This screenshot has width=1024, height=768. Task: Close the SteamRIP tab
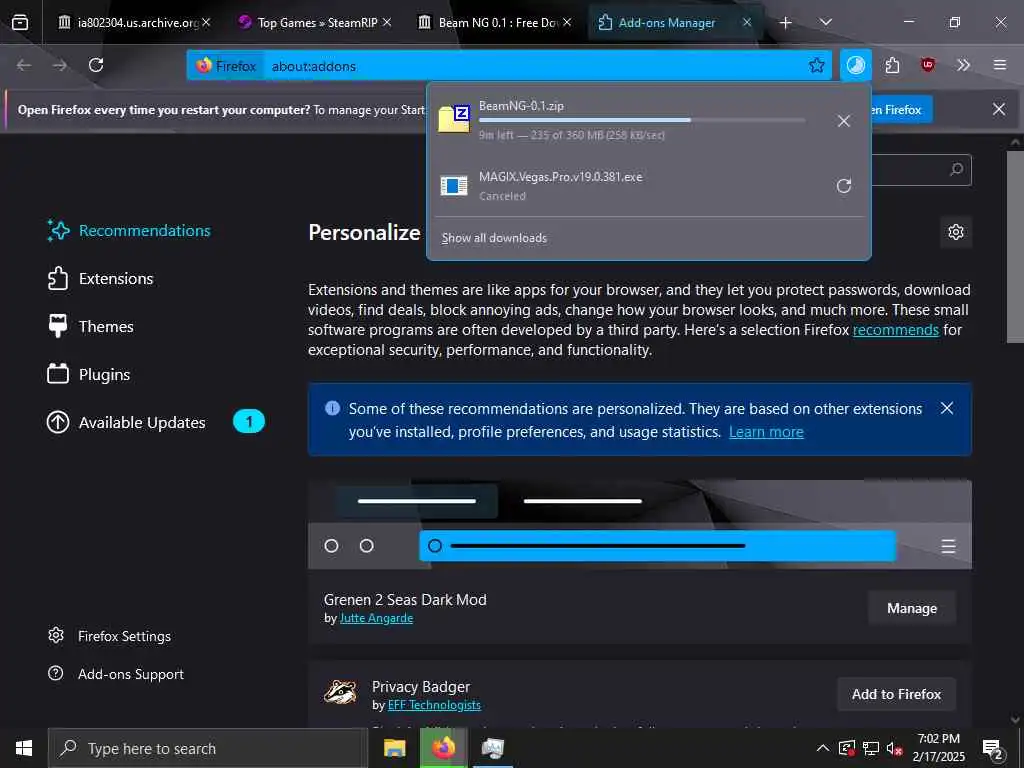[387, 22]
